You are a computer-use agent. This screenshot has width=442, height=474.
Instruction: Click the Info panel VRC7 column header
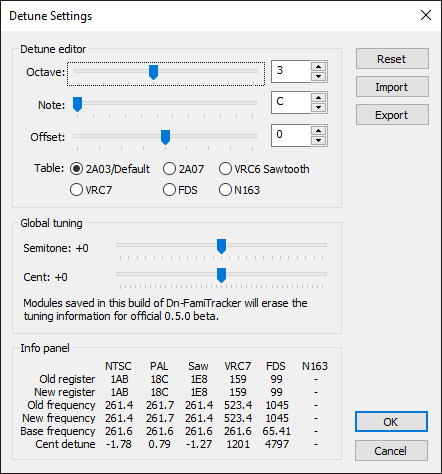click(237, 366)
